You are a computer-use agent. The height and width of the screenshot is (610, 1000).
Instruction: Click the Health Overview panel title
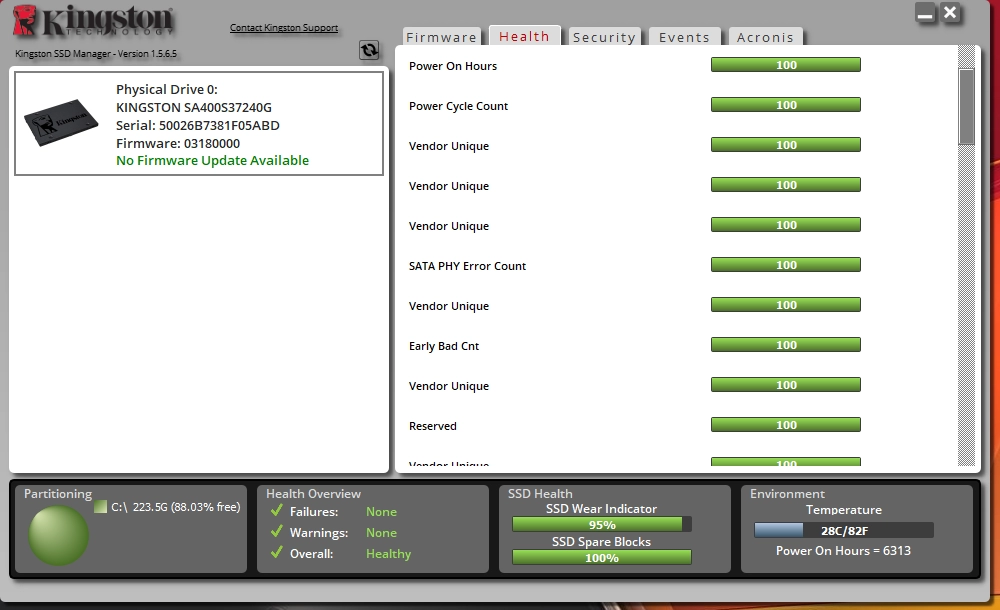(313, 494)
